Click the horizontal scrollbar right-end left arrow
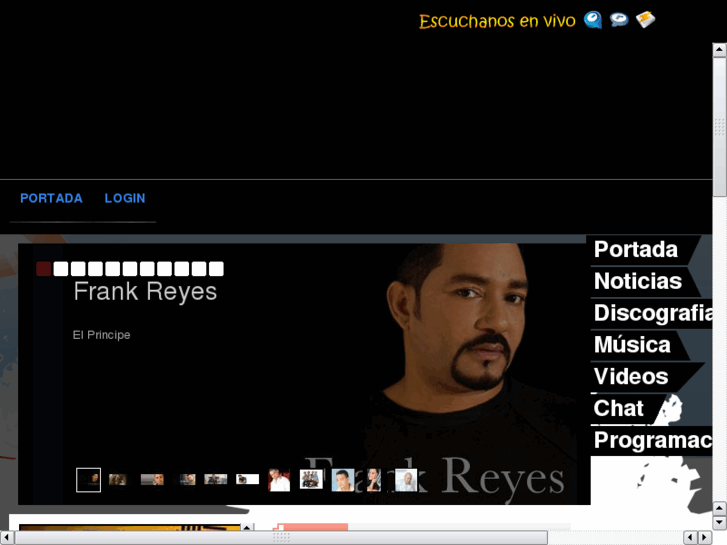 pyautogui.click(x=690, y=538)
